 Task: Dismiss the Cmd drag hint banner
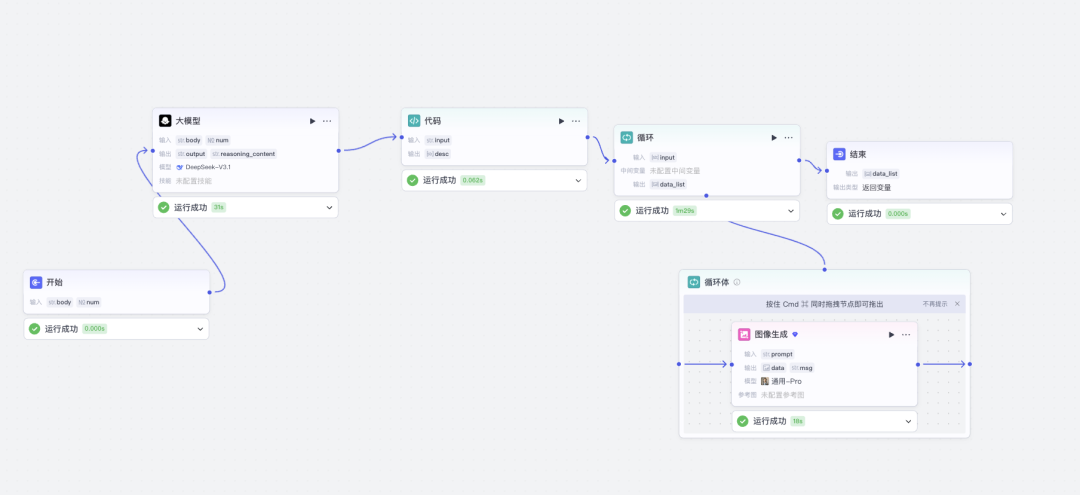957,304
